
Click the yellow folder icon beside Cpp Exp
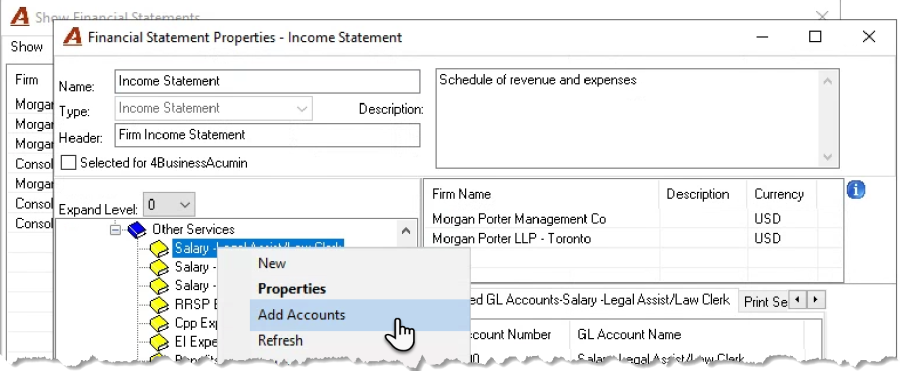point(159,323)
